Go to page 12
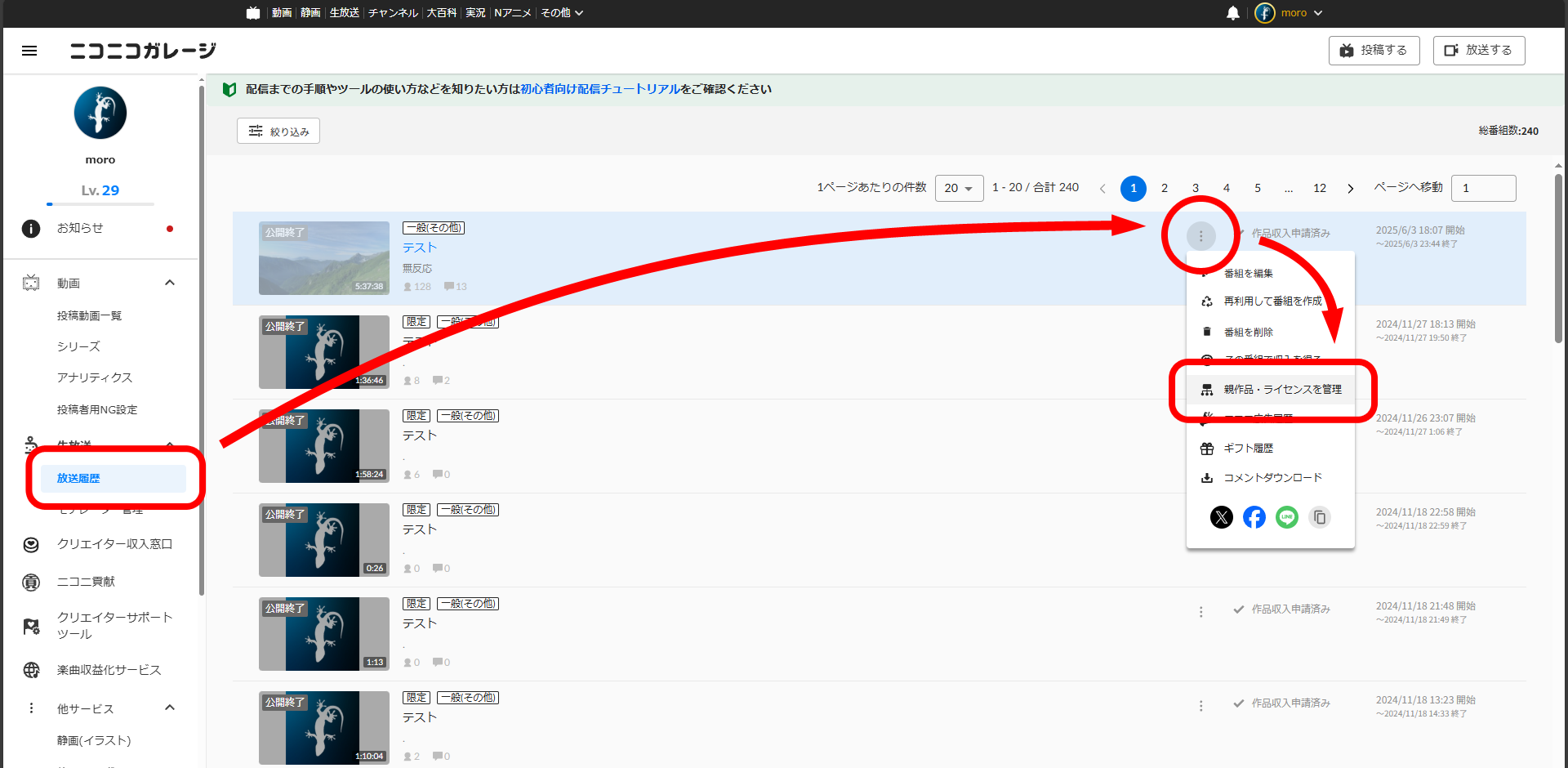Image resolution: width=1568 pixels, height=768 pixels. coord(1320,188)
